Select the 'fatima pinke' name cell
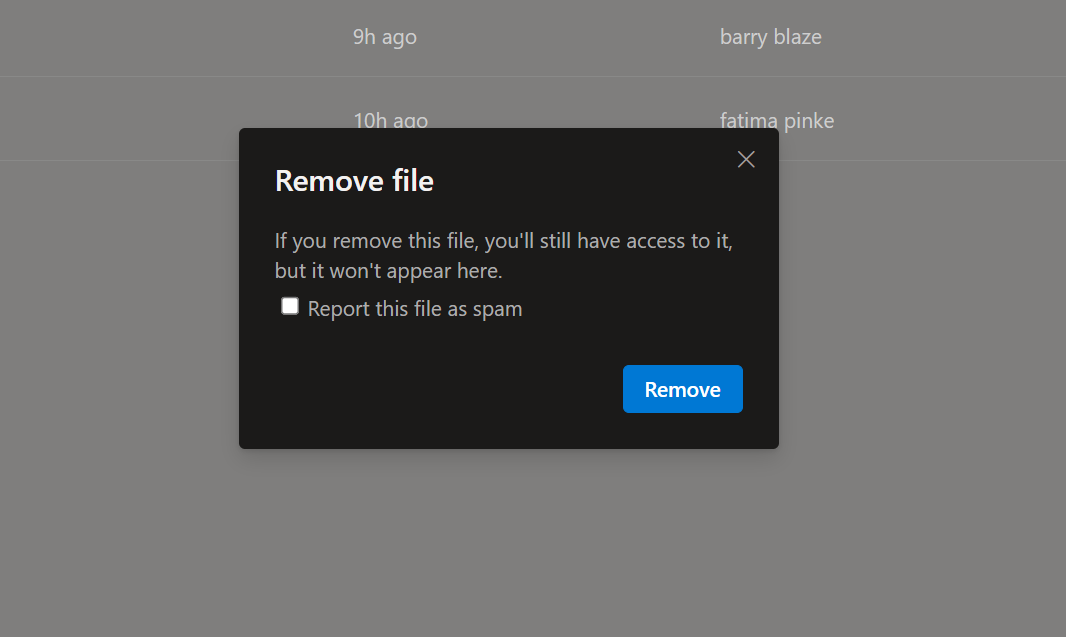 (776, 120)
